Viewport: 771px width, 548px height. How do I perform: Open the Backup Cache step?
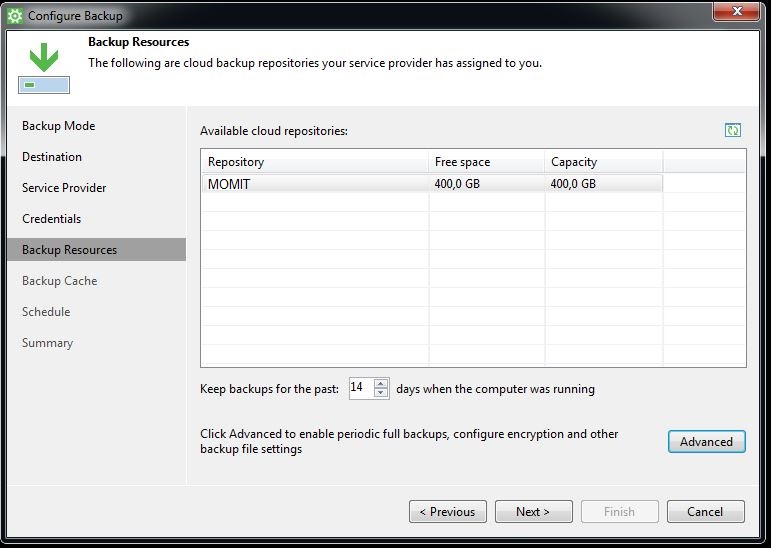[59, 281]
